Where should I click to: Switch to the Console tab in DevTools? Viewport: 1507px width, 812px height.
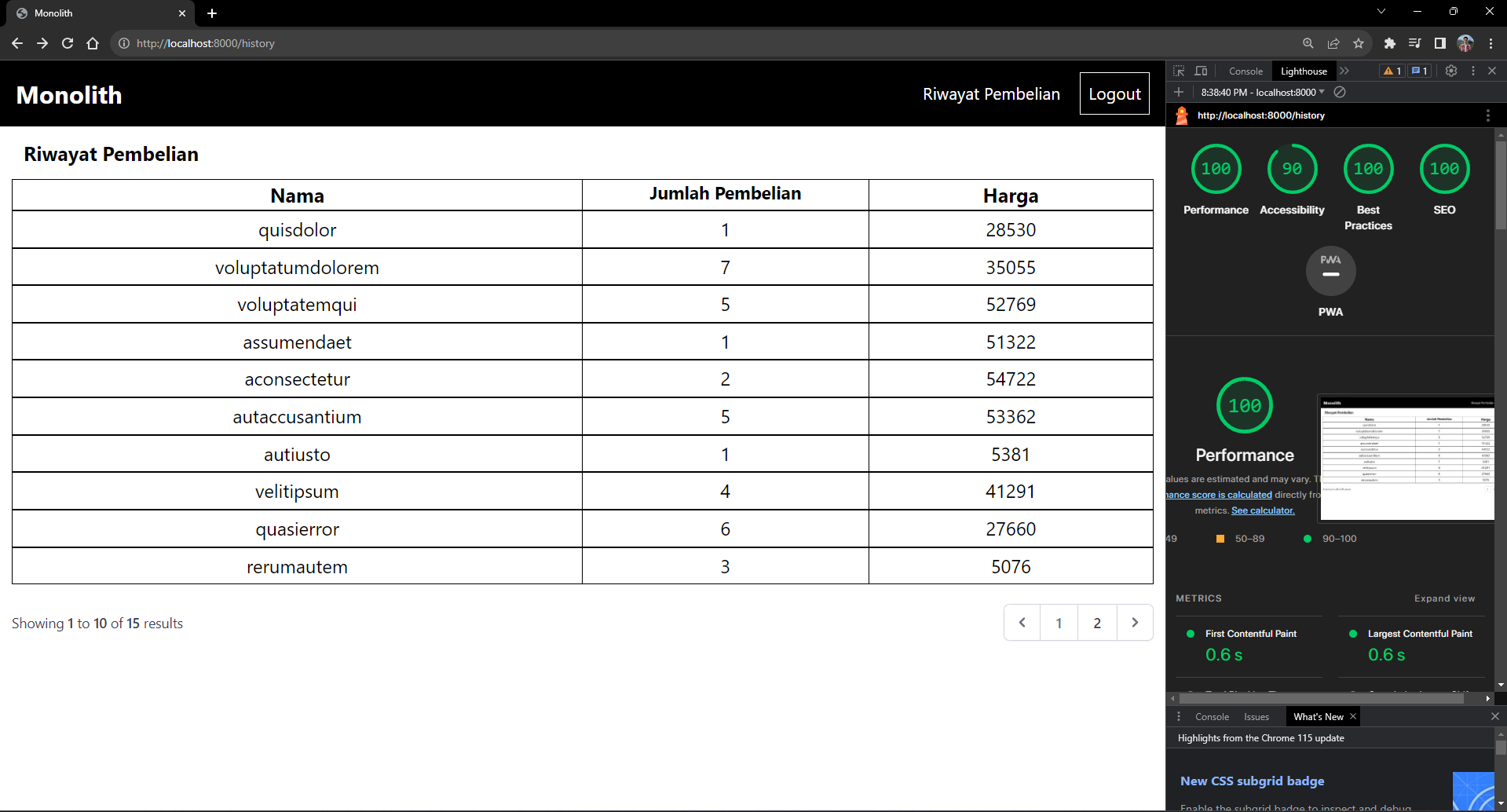[x=1245, y=71]
